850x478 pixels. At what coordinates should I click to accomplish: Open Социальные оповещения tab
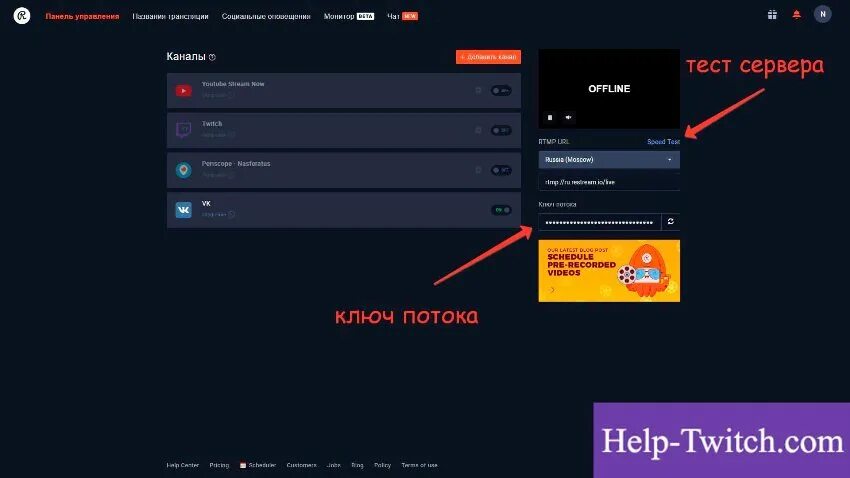(x=266, y=16)
